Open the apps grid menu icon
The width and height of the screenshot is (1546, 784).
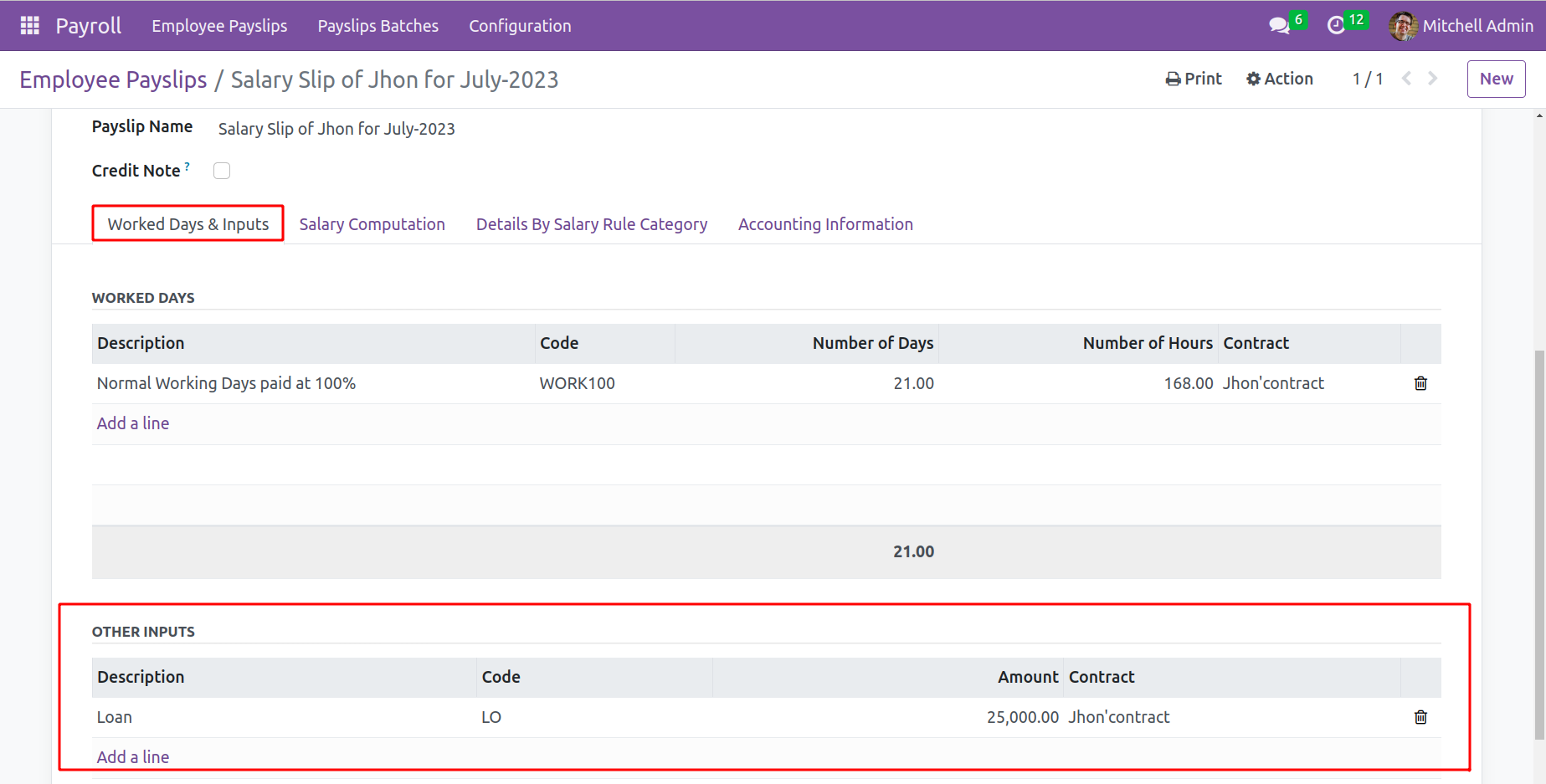[29, 26]
